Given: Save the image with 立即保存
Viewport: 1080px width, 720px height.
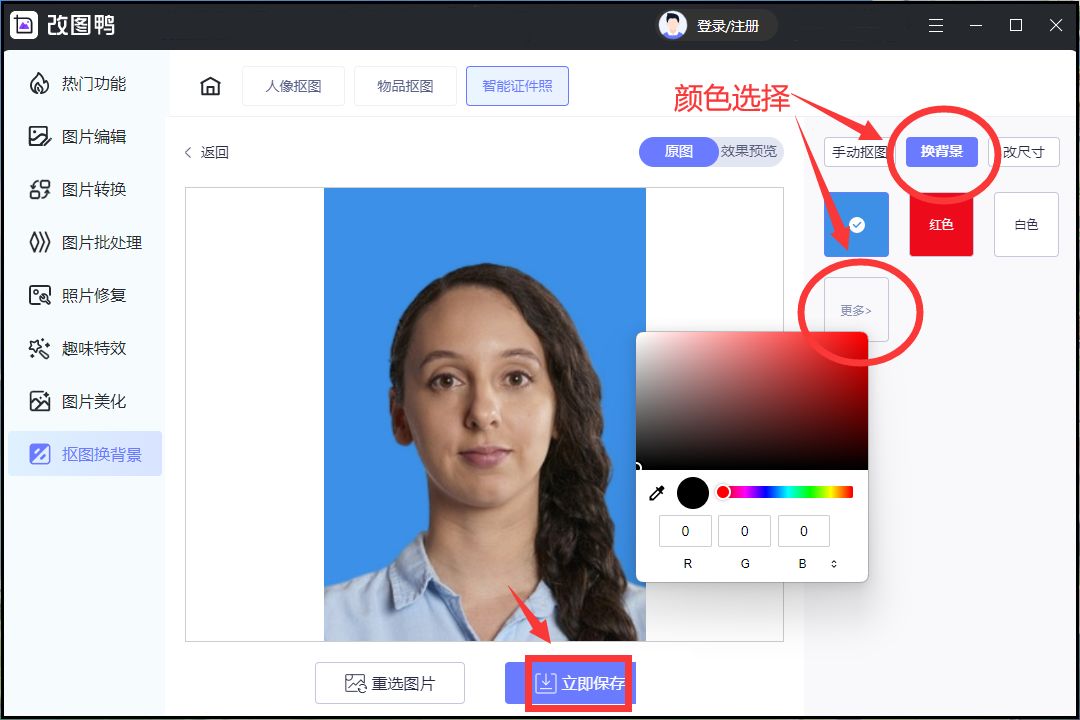Looking at the screenshot, I should tap(579, 682).
